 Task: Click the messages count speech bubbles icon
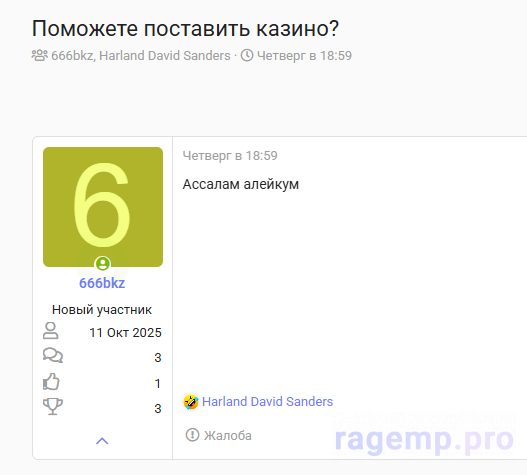53,356
